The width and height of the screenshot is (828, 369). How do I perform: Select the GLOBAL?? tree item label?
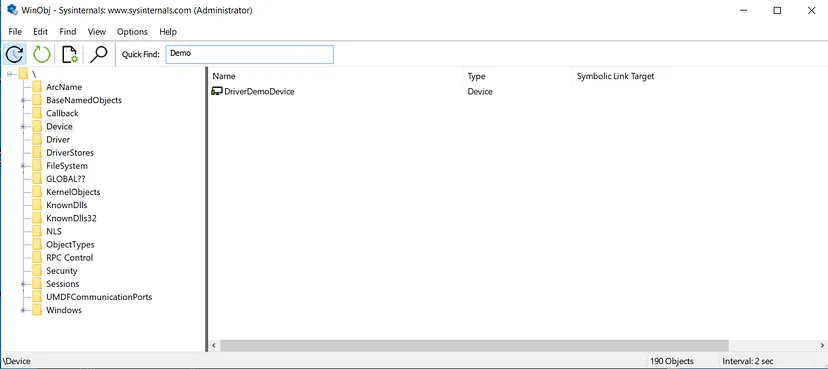[65, 178]
